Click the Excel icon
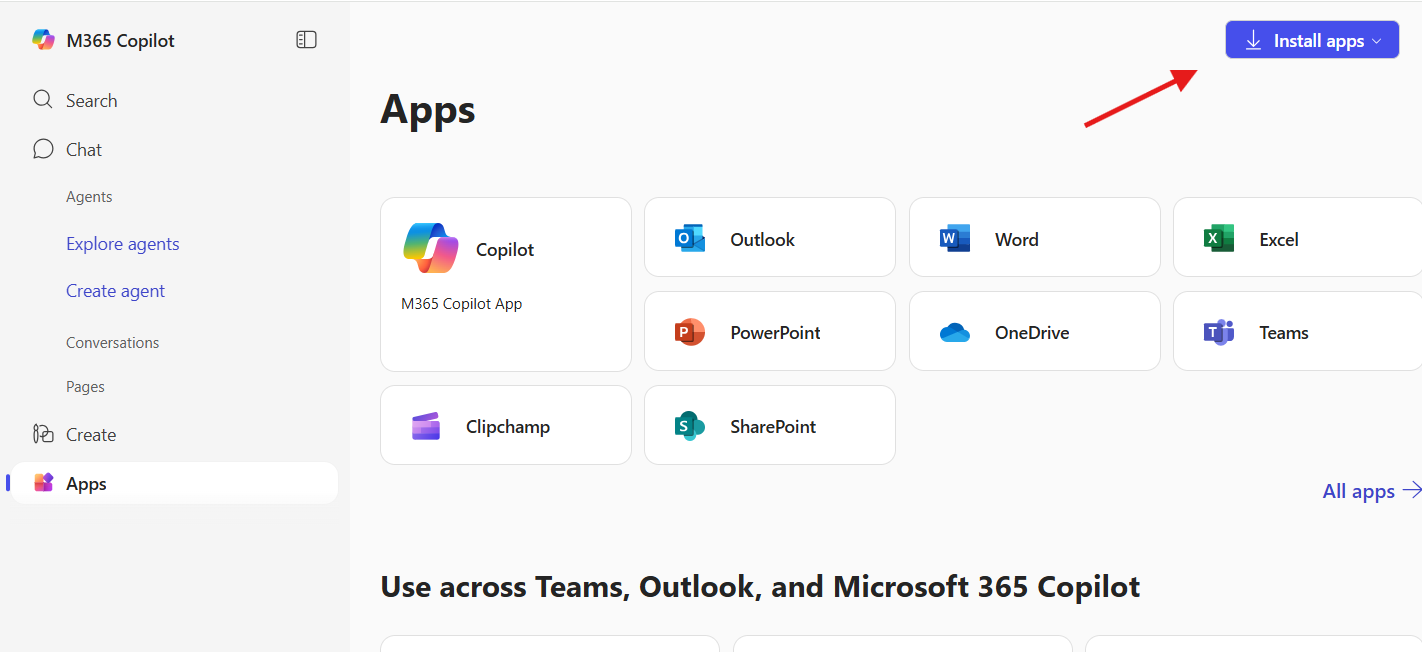 click(1219, 239)
